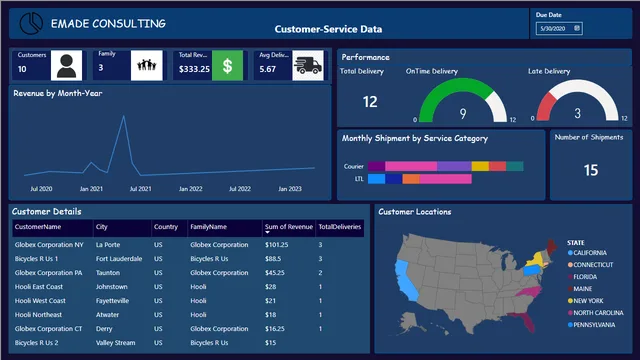This screenshot has height=360, width=640.
Task: Click the Valley Stream city cell
Action: pyautogui.click(x=116, y=343)
